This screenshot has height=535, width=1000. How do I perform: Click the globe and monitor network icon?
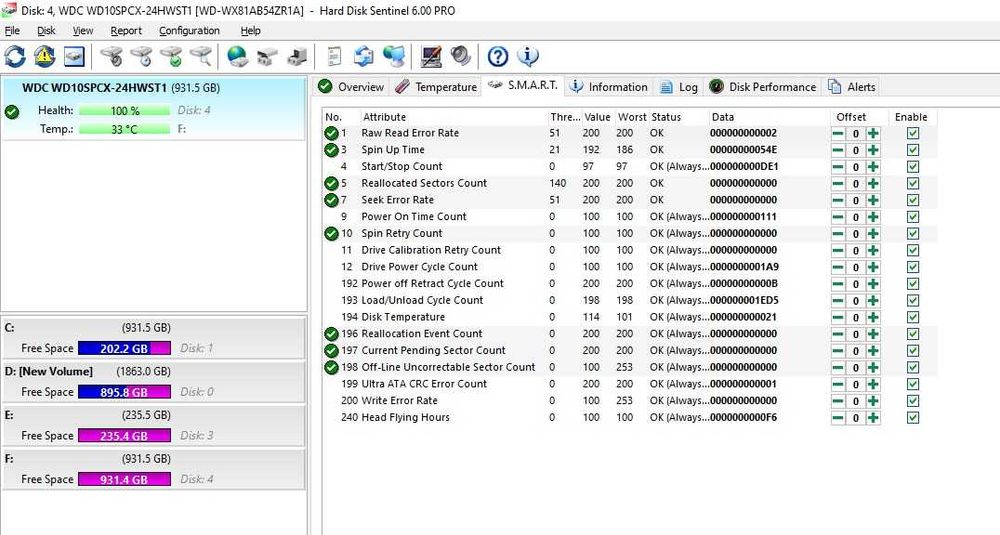[x=393, y=56]
